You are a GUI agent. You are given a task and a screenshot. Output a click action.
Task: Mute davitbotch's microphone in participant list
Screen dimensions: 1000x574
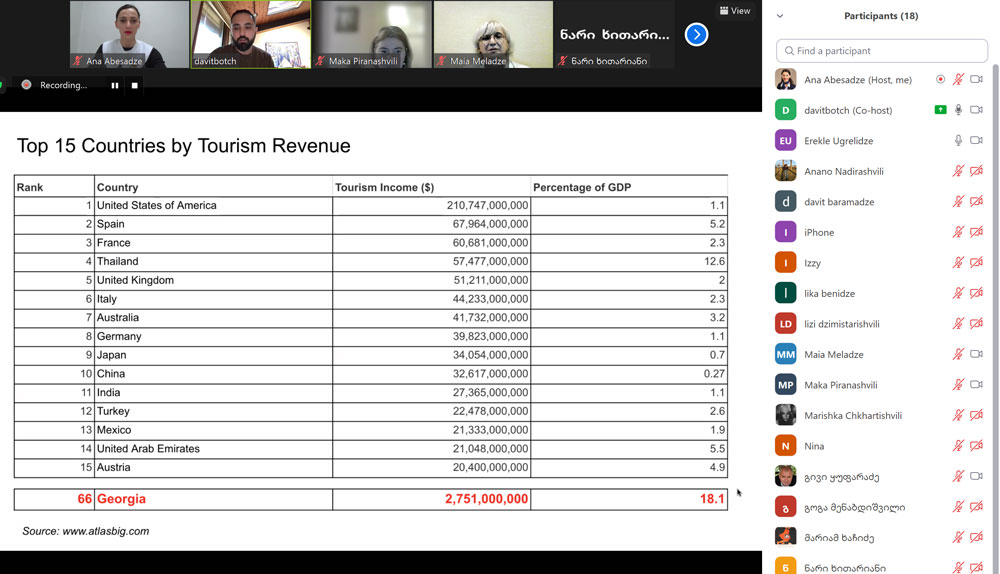(958, 110)
